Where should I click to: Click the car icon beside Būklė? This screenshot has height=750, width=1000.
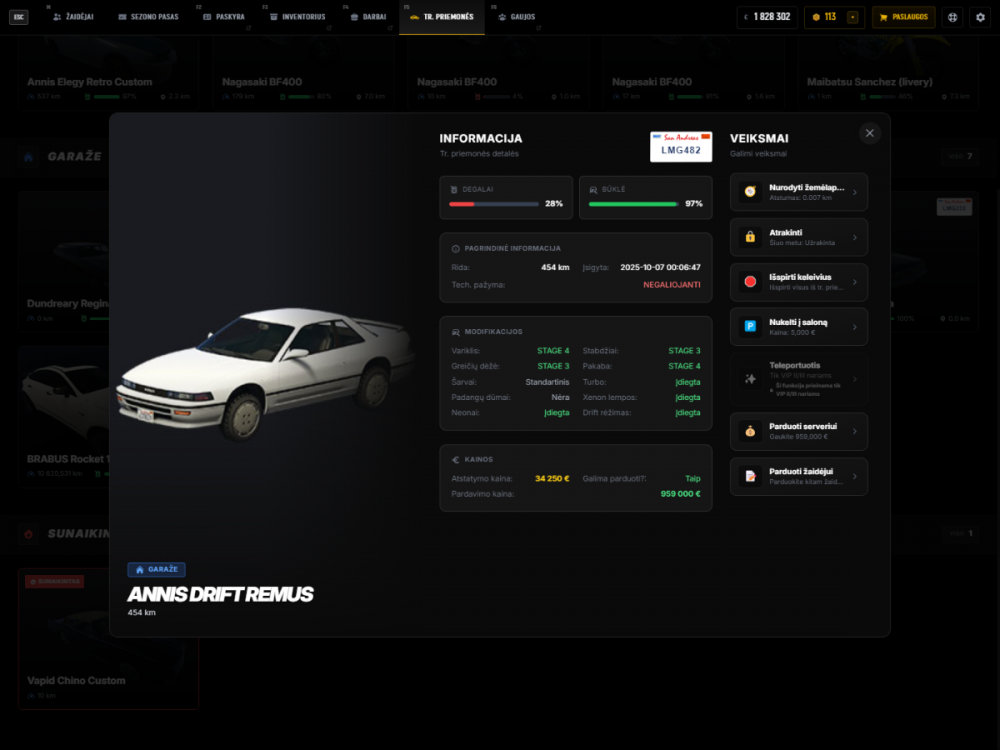pyautogui.click(x=593, y=189)
